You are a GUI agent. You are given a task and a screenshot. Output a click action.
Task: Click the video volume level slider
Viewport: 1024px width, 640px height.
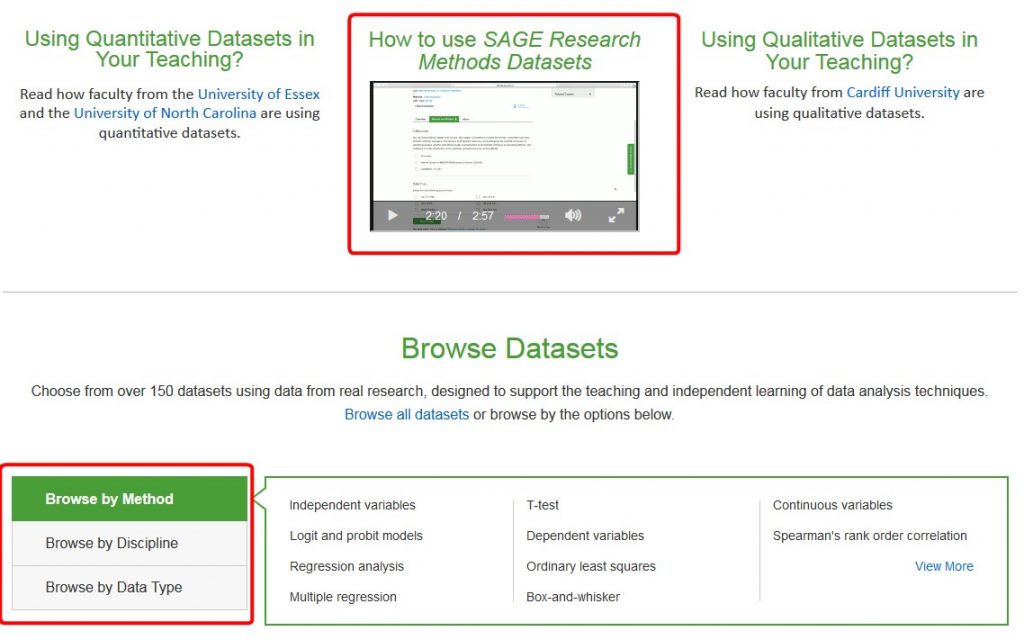[x=526, y=216]
